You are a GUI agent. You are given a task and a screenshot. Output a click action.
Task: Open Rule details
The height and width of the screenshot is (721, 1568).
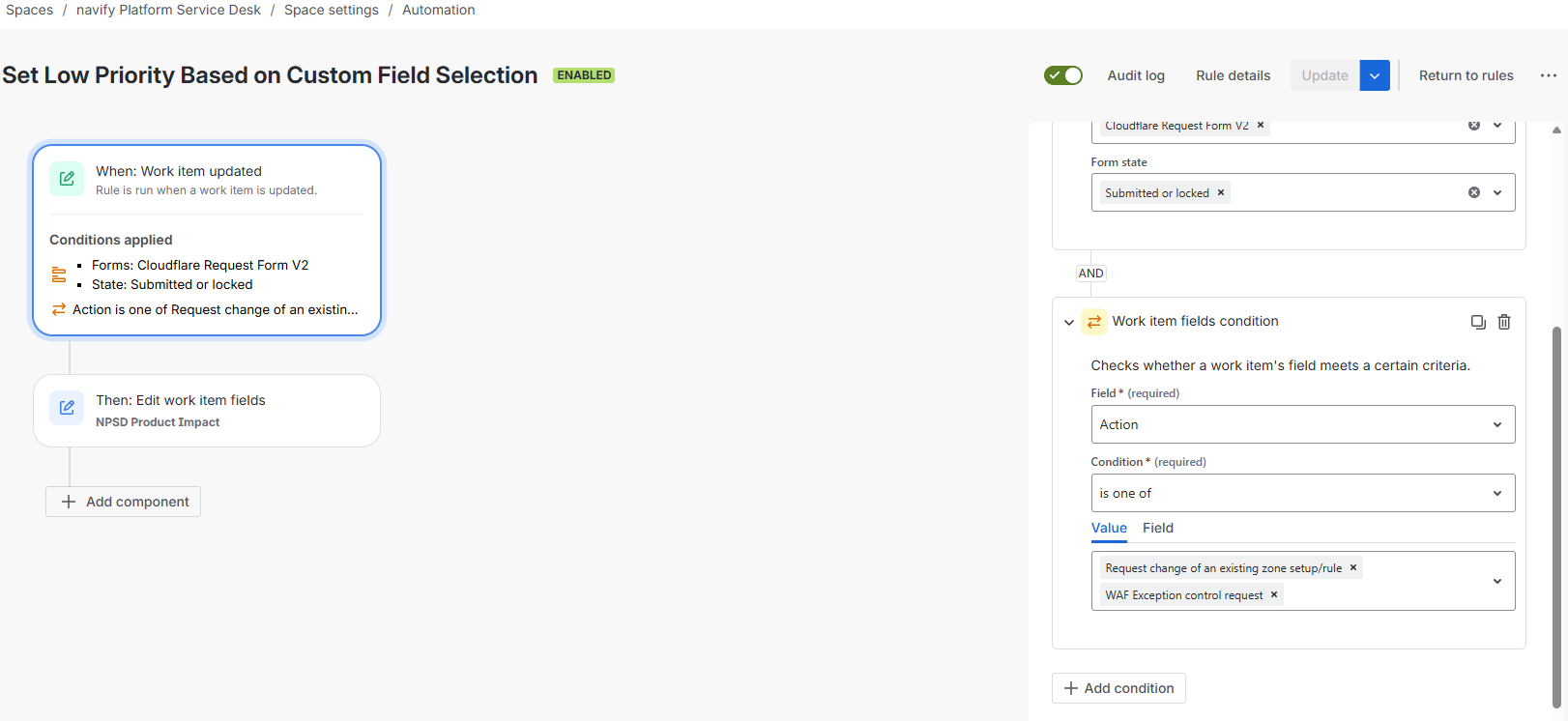coord(1234,75)
